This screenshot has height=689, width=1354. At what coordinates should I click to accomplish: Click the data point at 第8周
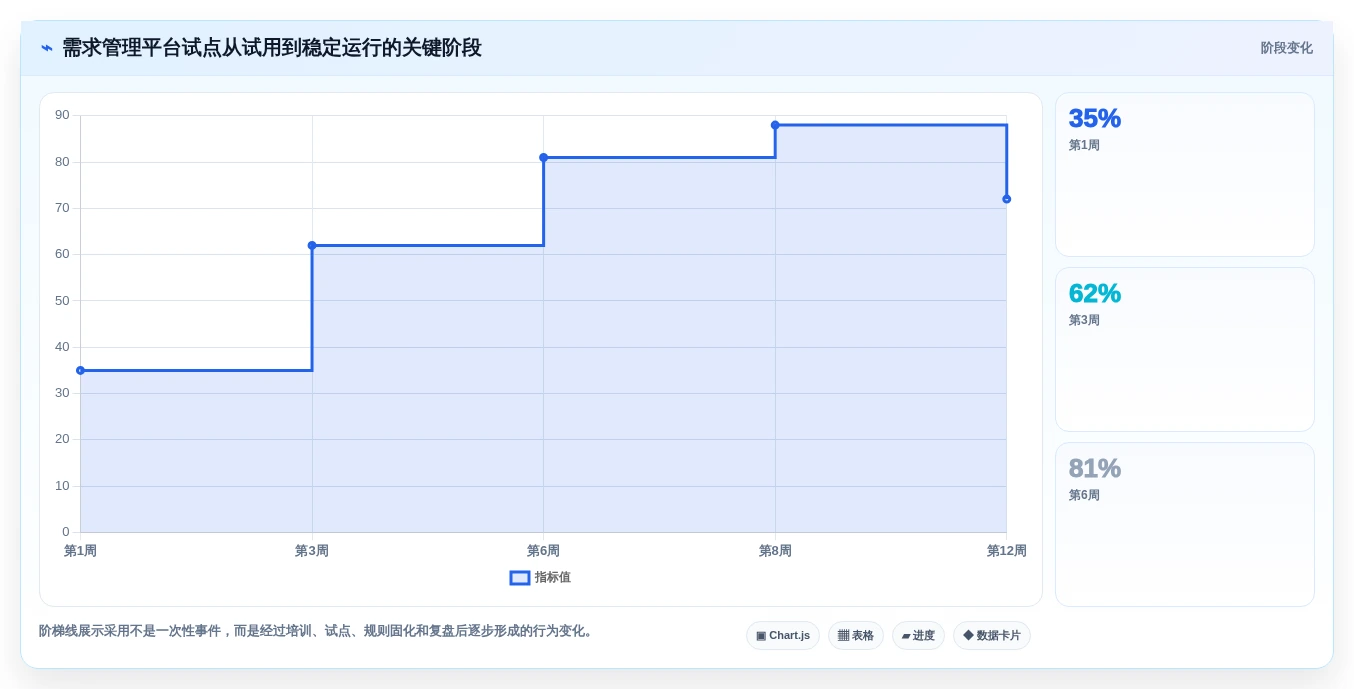(x=775, y=125)
